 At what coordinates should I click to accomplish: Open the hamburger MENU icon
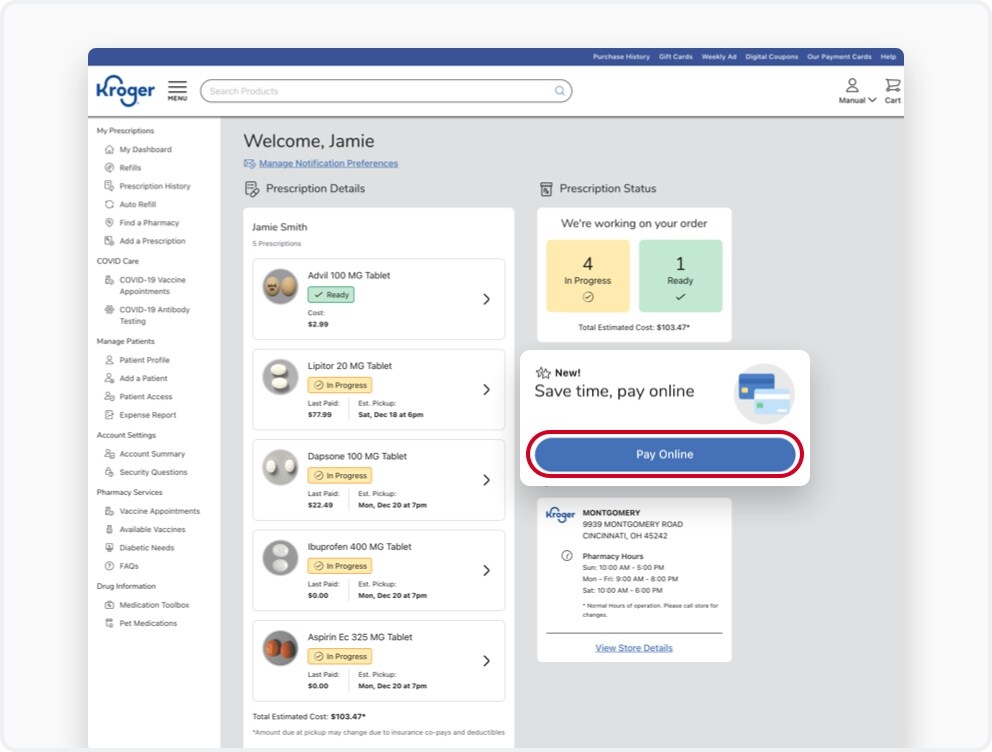tap(177, 90)
